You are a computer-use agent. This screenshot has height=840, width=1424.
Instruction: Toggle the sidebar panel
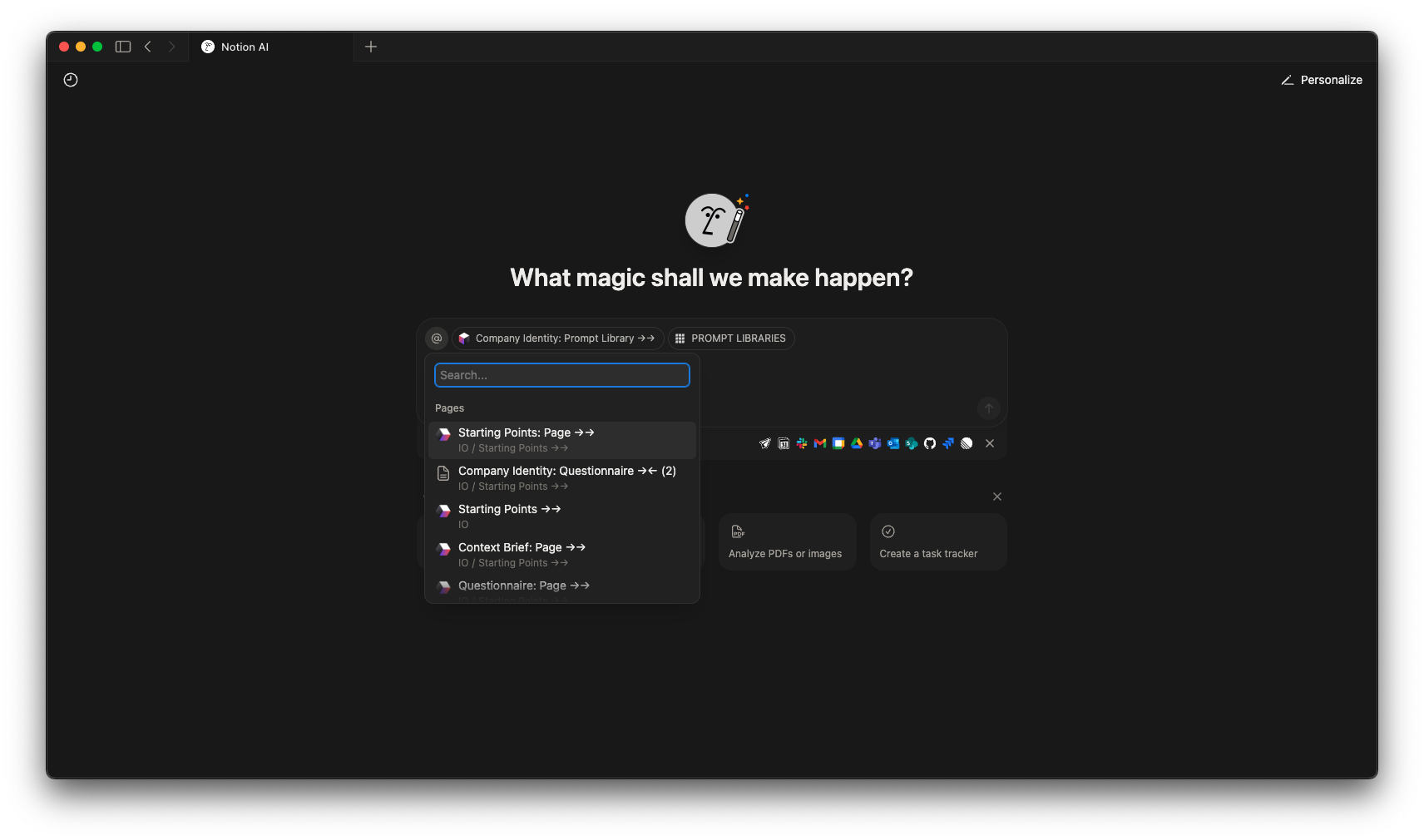coord(123,47)
